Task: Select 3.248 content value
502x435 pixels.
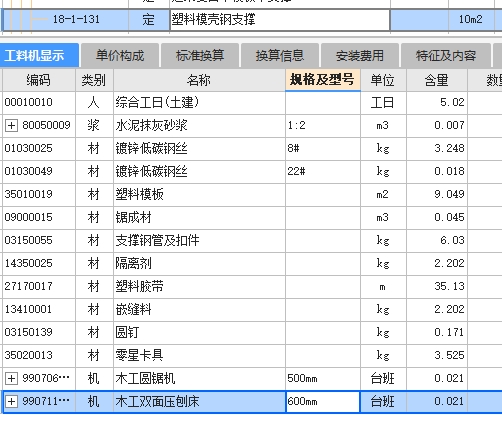Action: (437, 148)
